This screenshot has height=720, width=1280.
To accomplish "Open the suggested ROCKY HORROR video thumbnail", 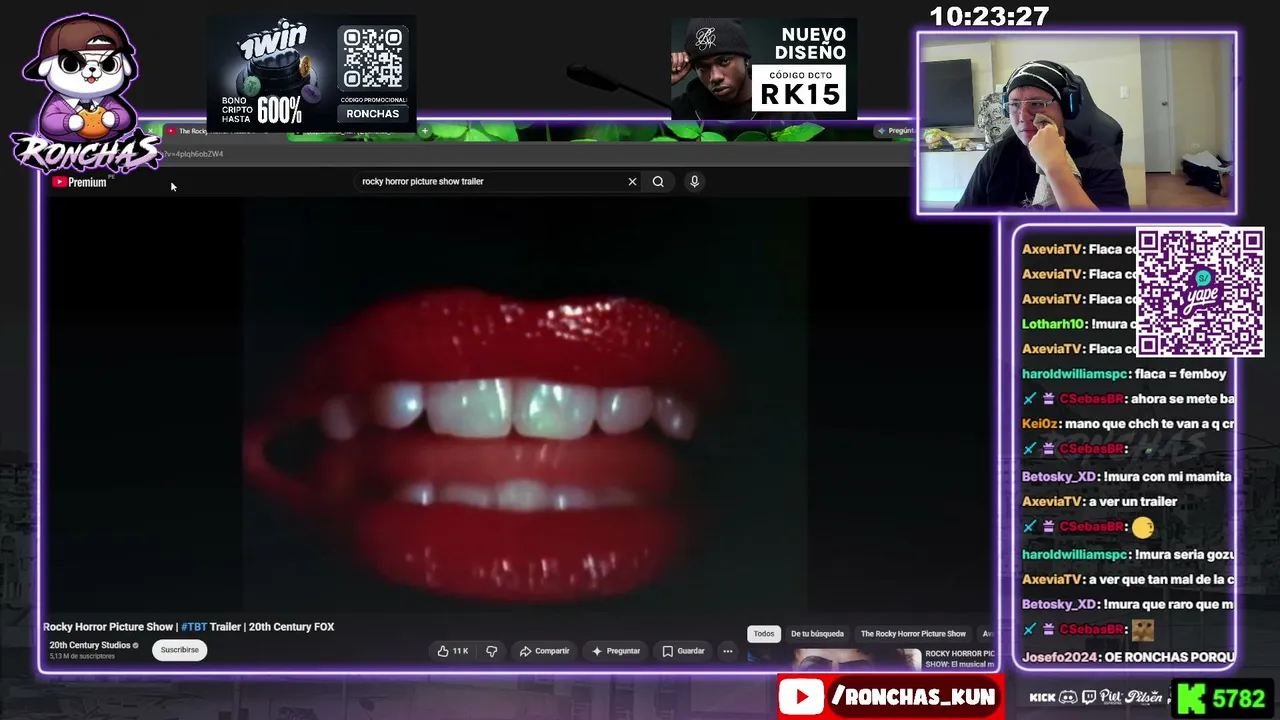I will coord(858,659).
